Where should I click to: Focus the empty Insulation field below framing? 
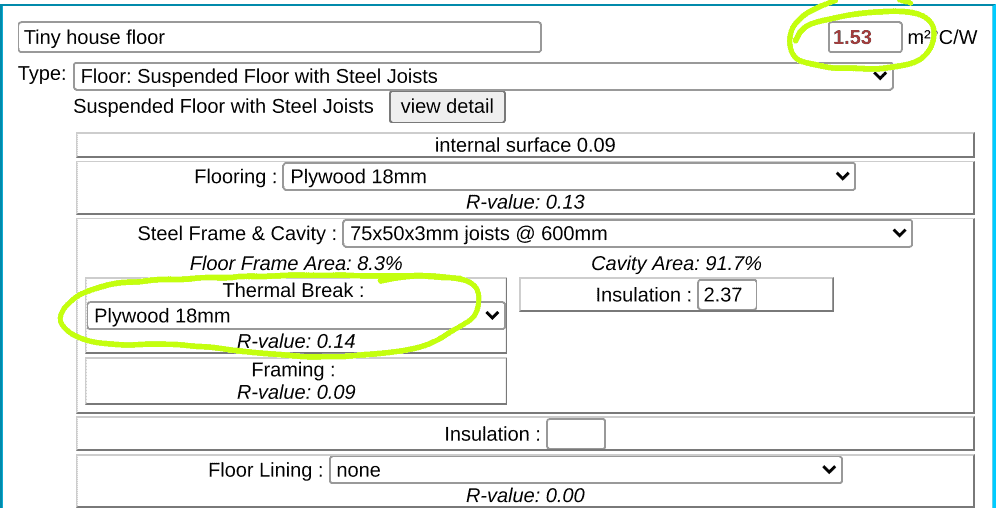pos(576,435)
